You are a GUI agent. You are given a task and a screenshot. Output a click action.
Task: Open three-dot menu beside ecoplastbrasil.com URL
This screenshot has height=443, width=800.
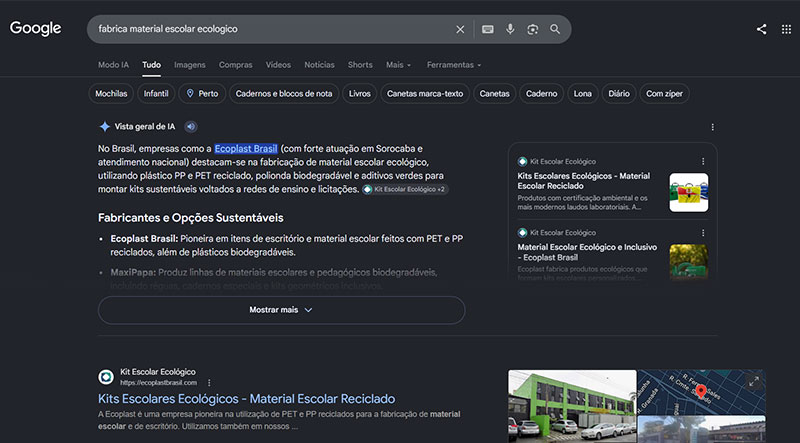pos(209,383)
